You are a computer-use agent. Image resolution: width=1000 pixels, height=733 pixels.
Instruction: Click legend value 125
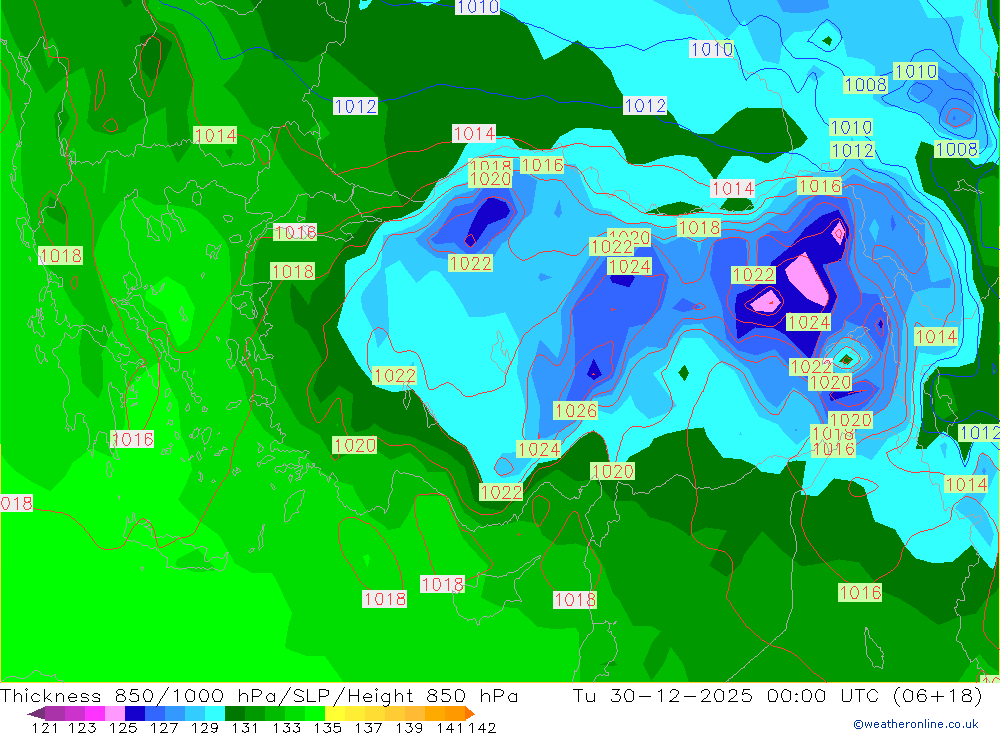[123, 728]
